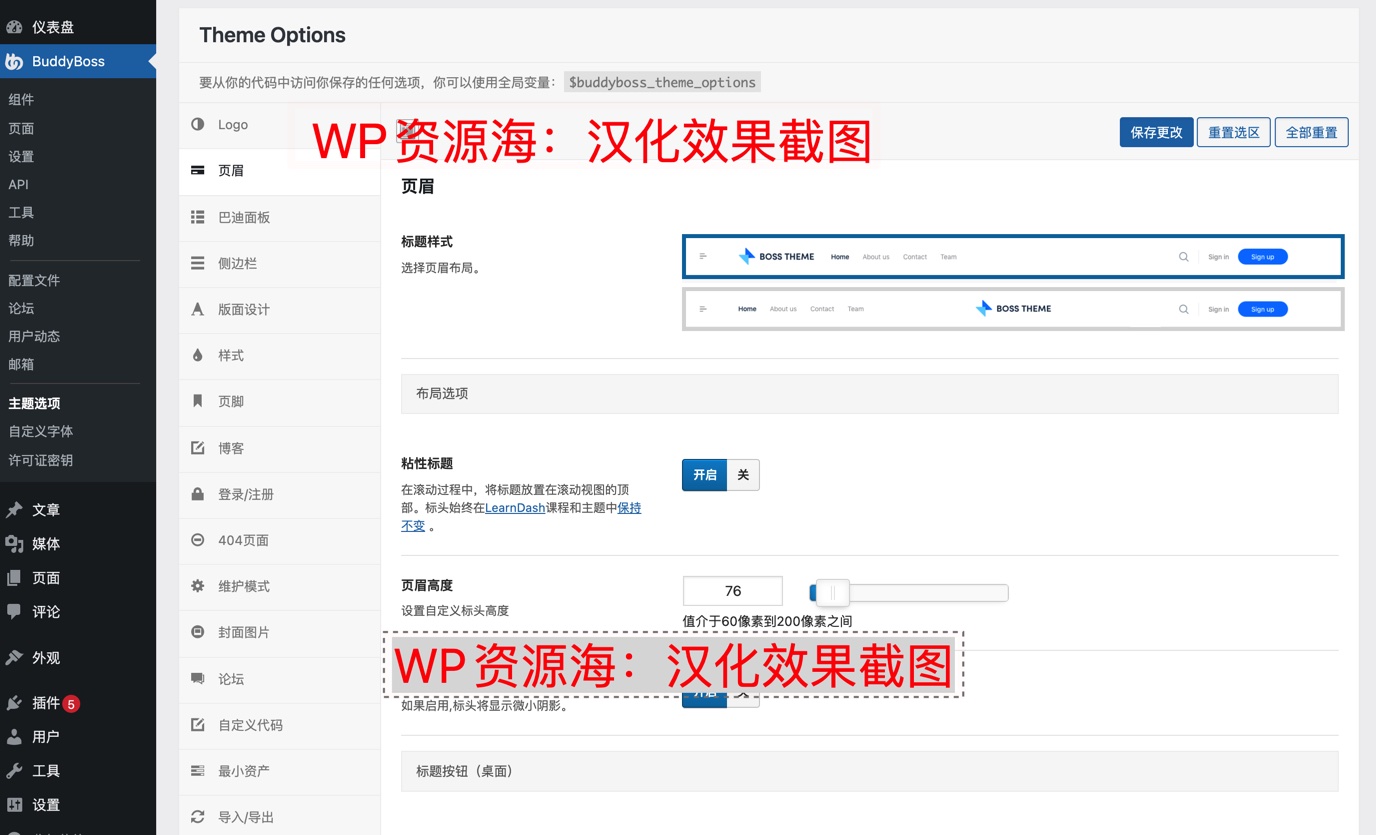1376x835 pixels.
Task: Click the 页脚 bookmark icon
Action: tap(198, 401)
